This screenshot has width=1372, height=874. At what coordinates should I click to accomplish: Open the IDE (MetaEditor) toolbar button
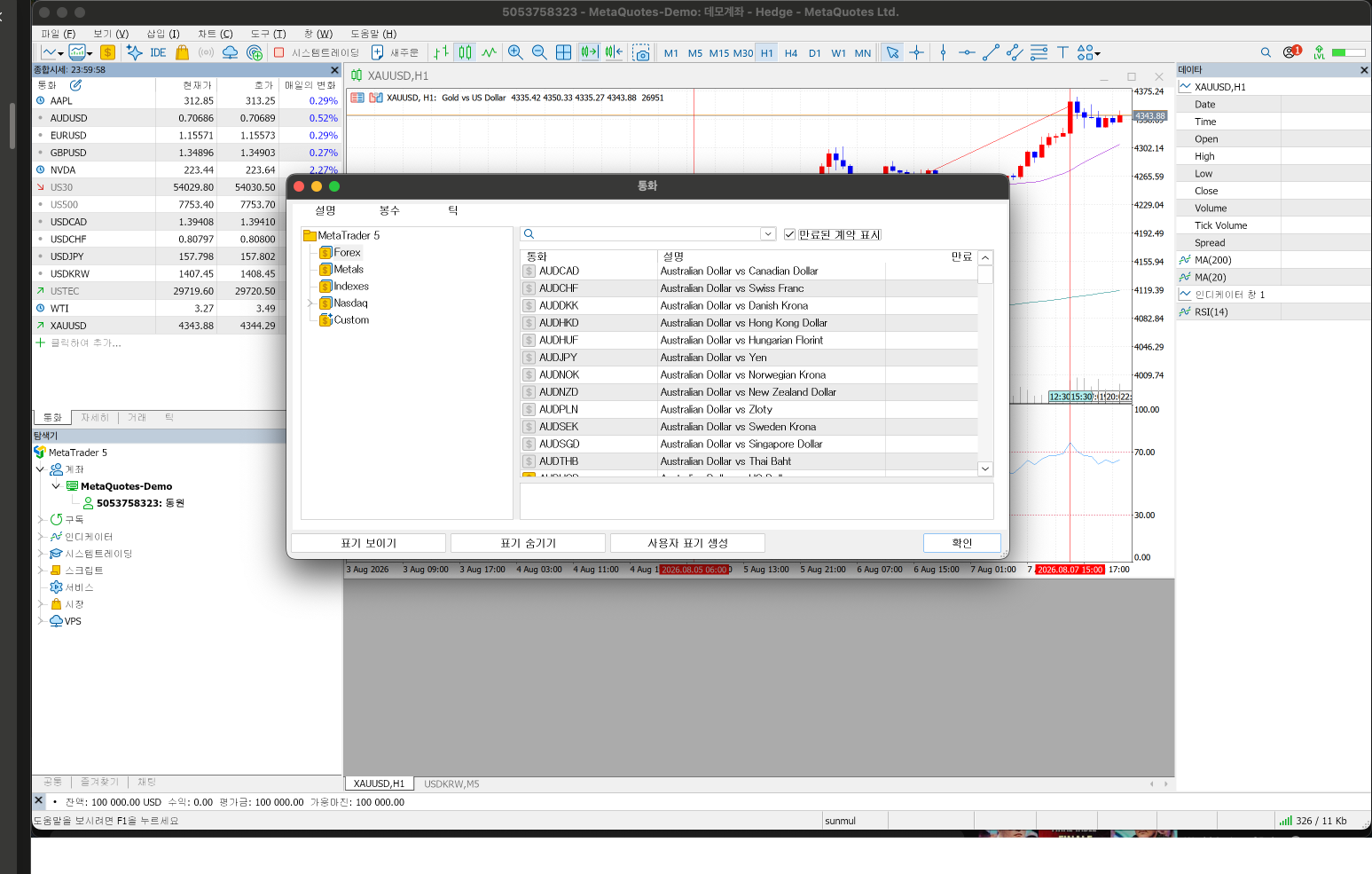pyautogui.click(x=158, y=52)
